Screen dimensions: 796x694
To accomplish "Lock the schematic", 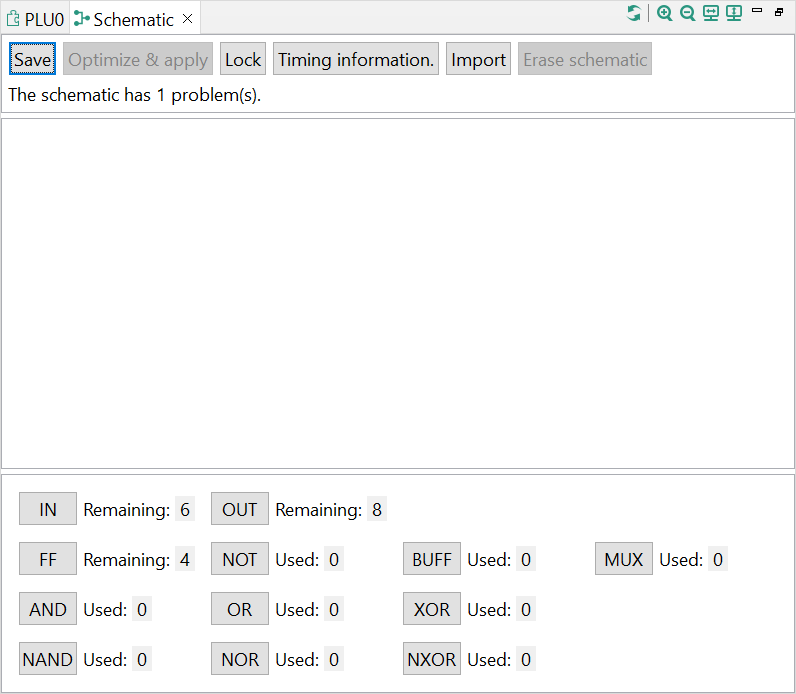I will click(243, 59).
